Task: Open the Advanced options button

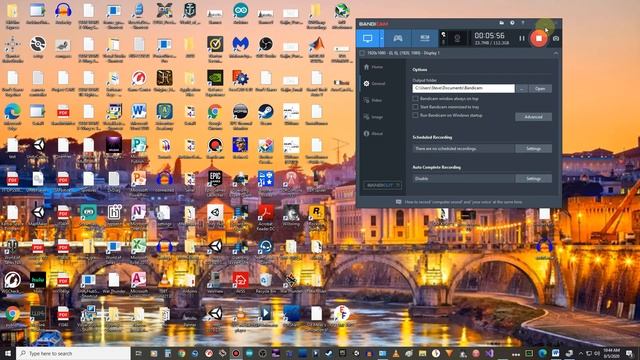Action: pos(533,117)
